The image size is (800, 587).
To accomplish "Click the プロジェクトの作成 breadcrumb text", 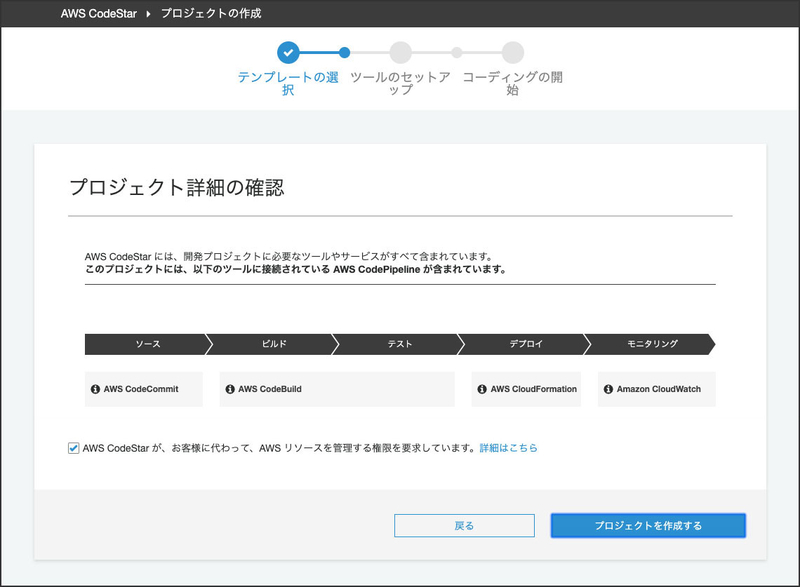I will pyautogui.click(x=211, y=14).
